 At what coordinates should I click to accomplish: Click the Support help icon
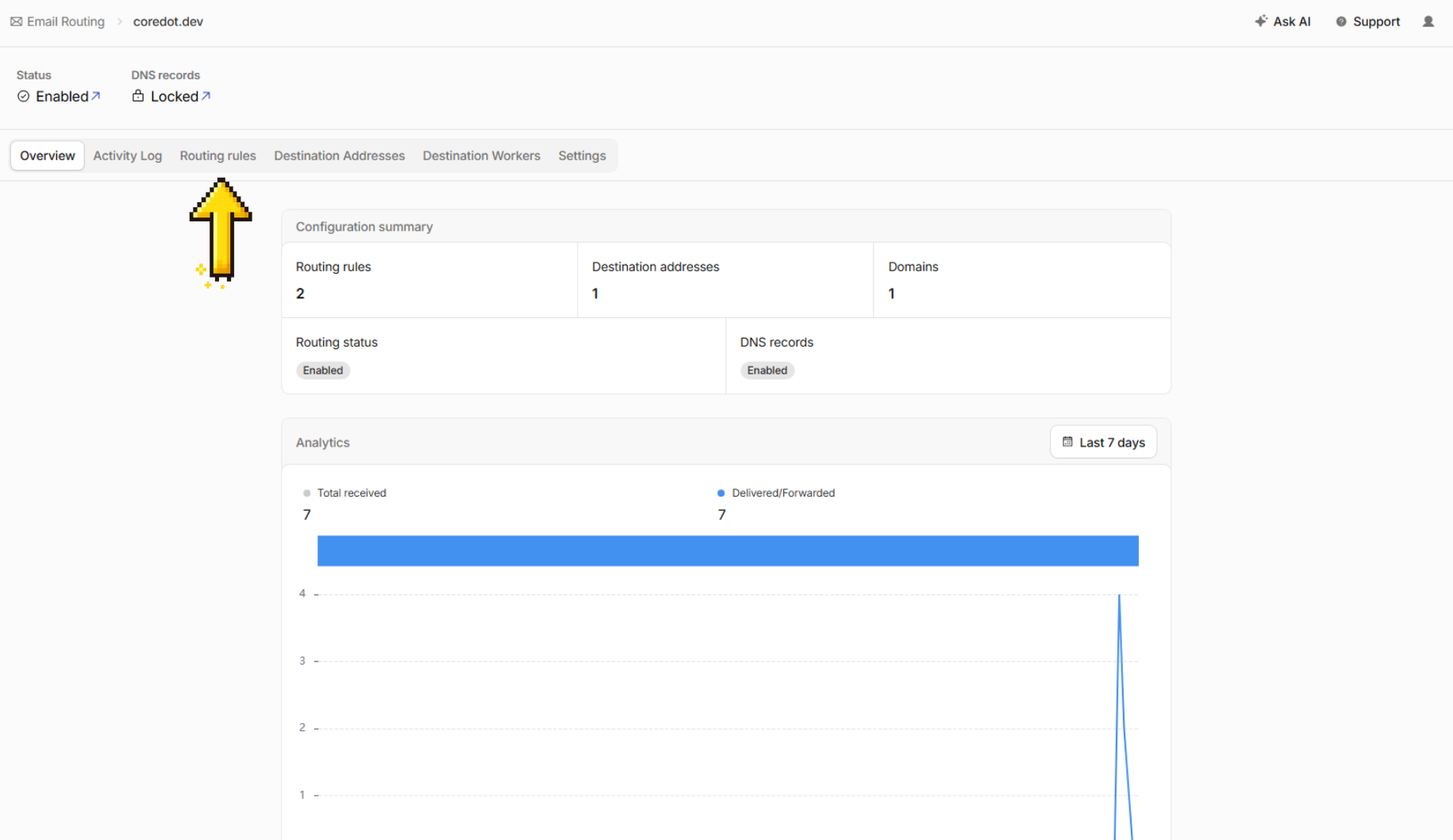pos(1341,21)
